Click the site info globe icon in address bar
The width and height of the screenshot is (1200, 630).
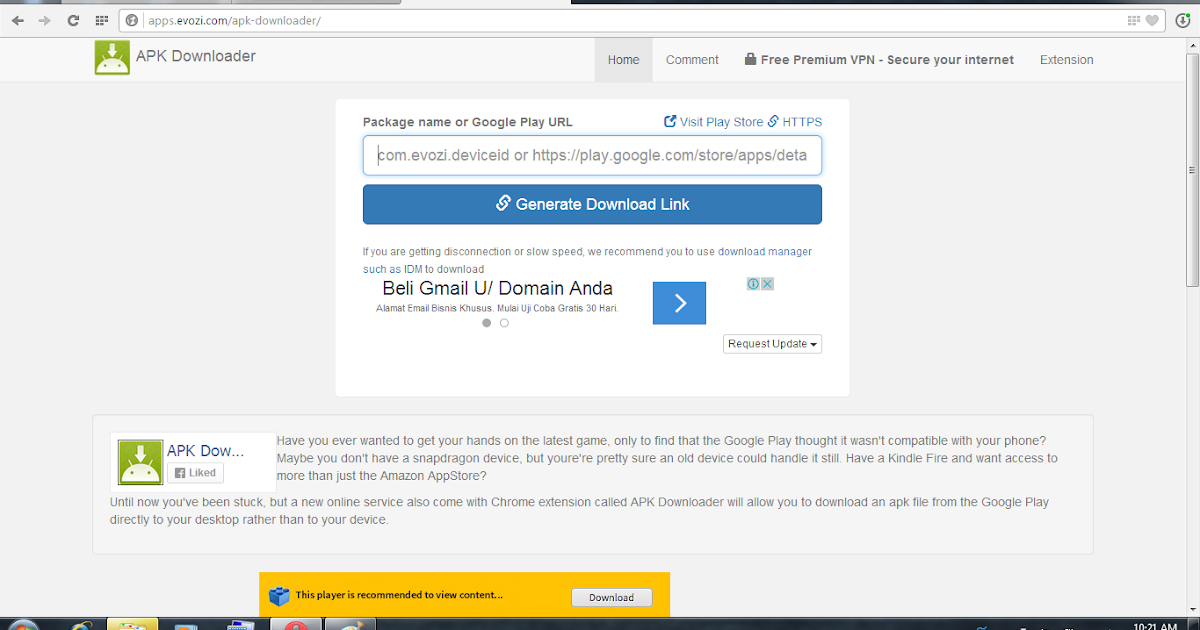click(x=131, y=20)
